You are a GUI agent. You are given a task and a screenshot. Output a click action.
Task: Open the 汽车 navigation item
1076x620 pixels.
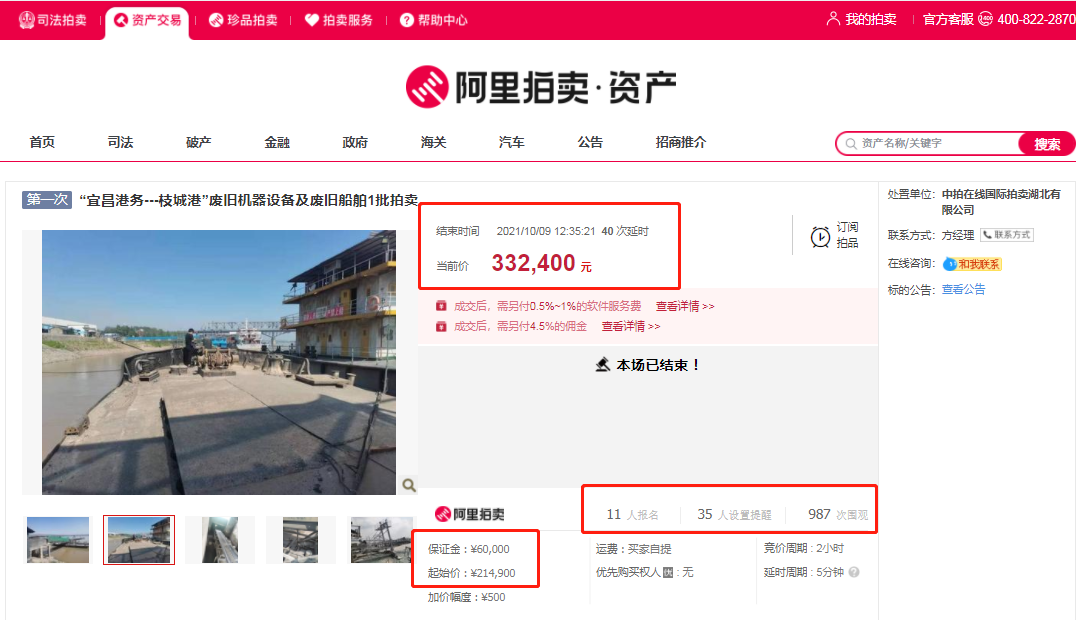tap(511, 142)
